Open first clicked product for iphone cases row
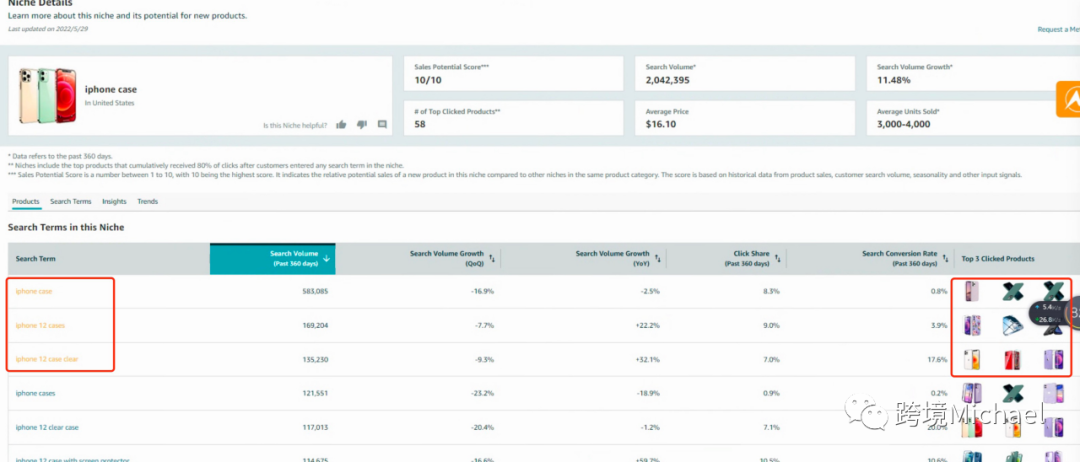Screen dimensions: 1080x462 click(x=972, y=393)
